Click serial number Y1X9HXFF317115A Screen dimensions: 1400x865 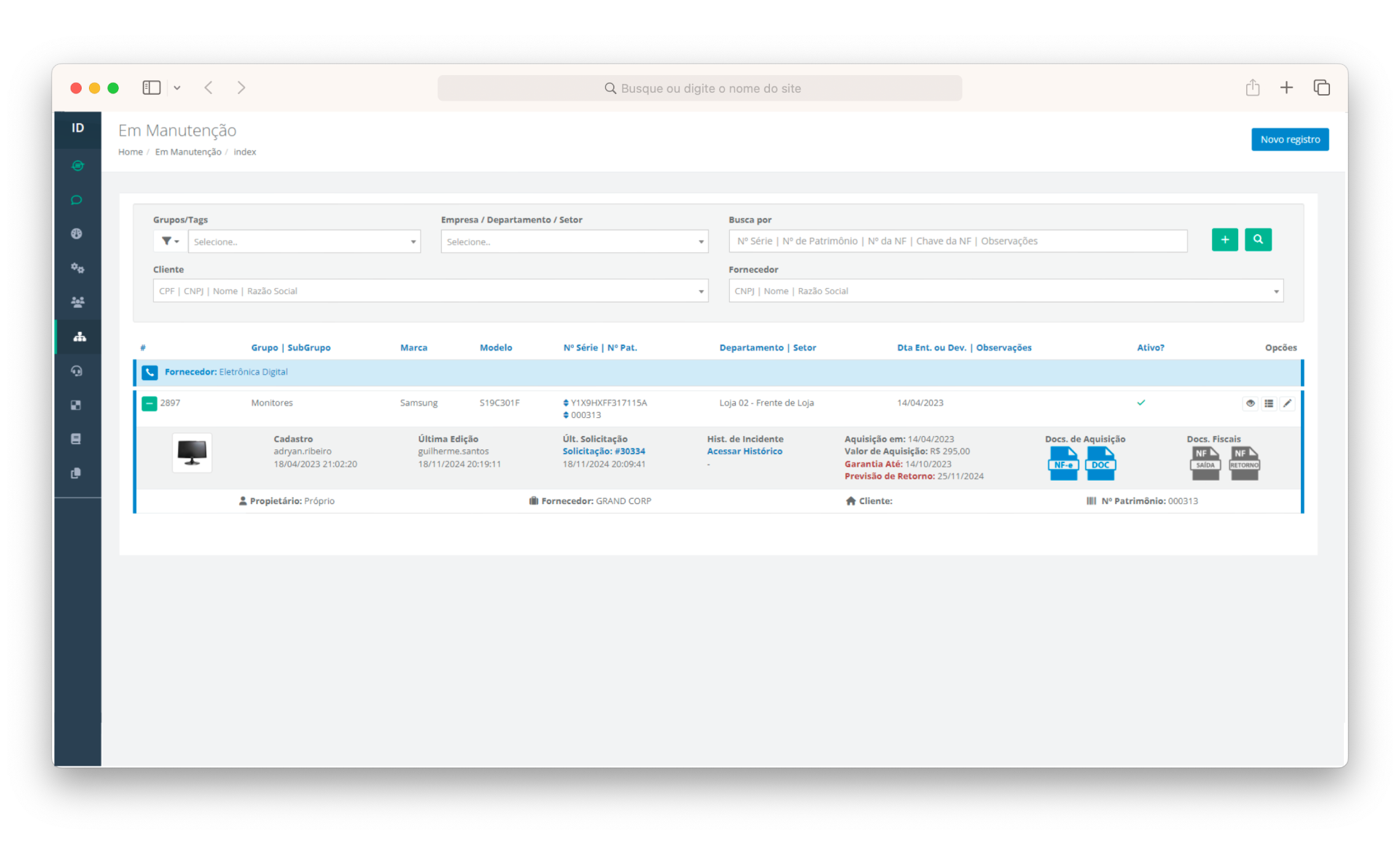click(x=609, y=403)
